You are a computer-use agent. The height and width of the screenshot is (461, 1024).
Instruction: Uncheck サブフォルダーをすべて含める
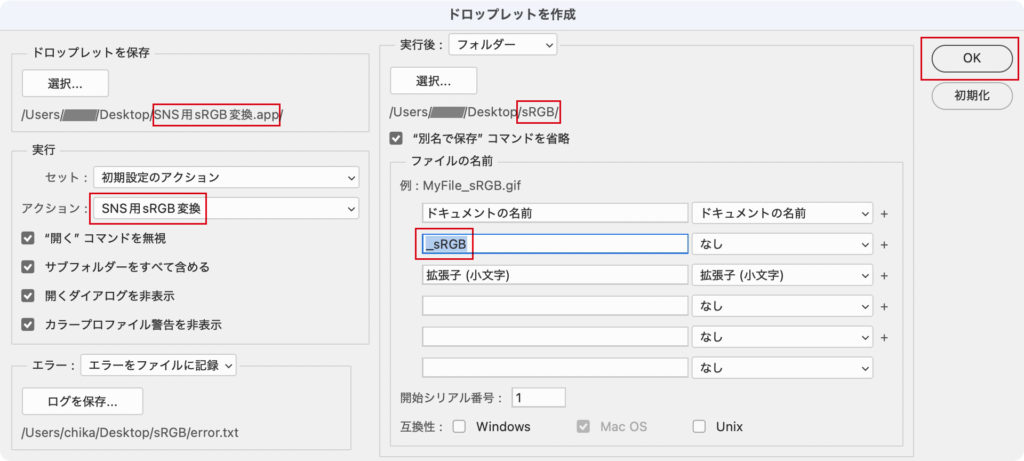(29, 267)
